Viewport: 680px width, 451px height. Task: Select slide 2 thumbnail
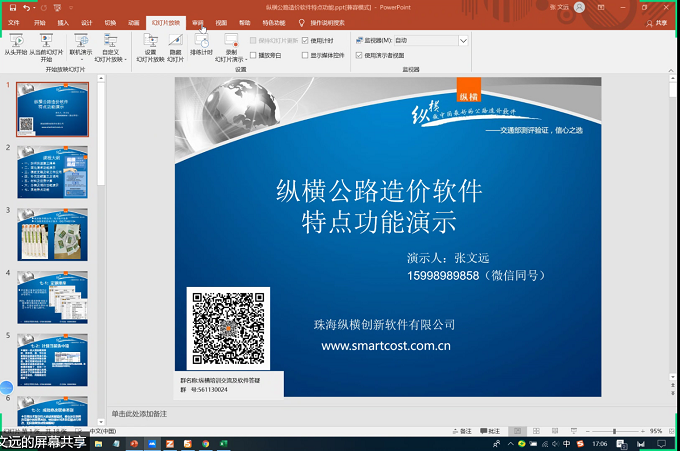52,172
